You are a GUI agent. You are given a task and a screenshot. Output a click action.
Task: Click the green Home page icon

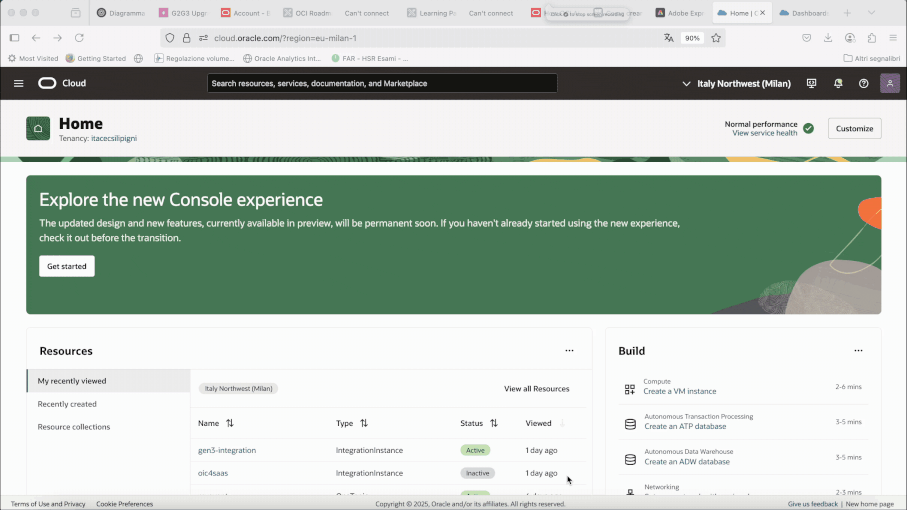tap(38, 128)
